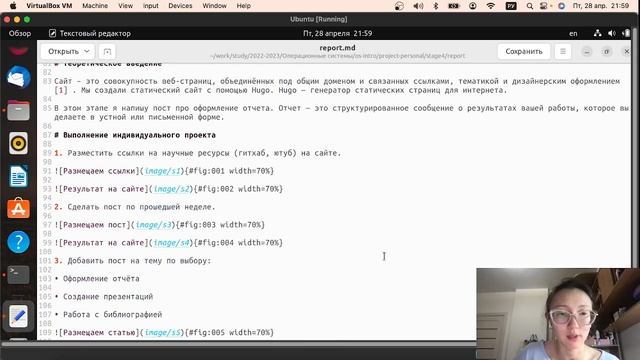This screenshot has height=360, width=640.
Task: Click the image/s2 link
Action: point(171,189)
